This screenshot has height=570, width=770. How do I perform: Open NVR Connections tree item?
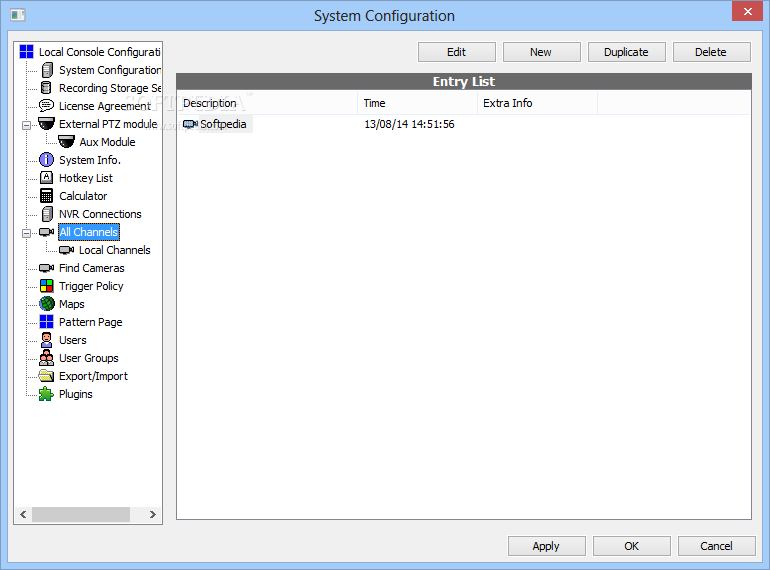point(100,214)
